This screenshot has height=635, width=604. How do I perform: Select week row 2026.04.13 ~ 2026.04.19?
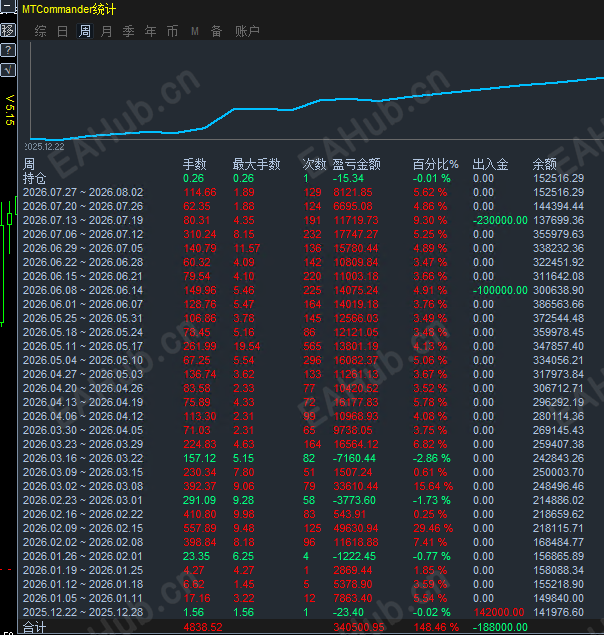click(x=304, y=403)
